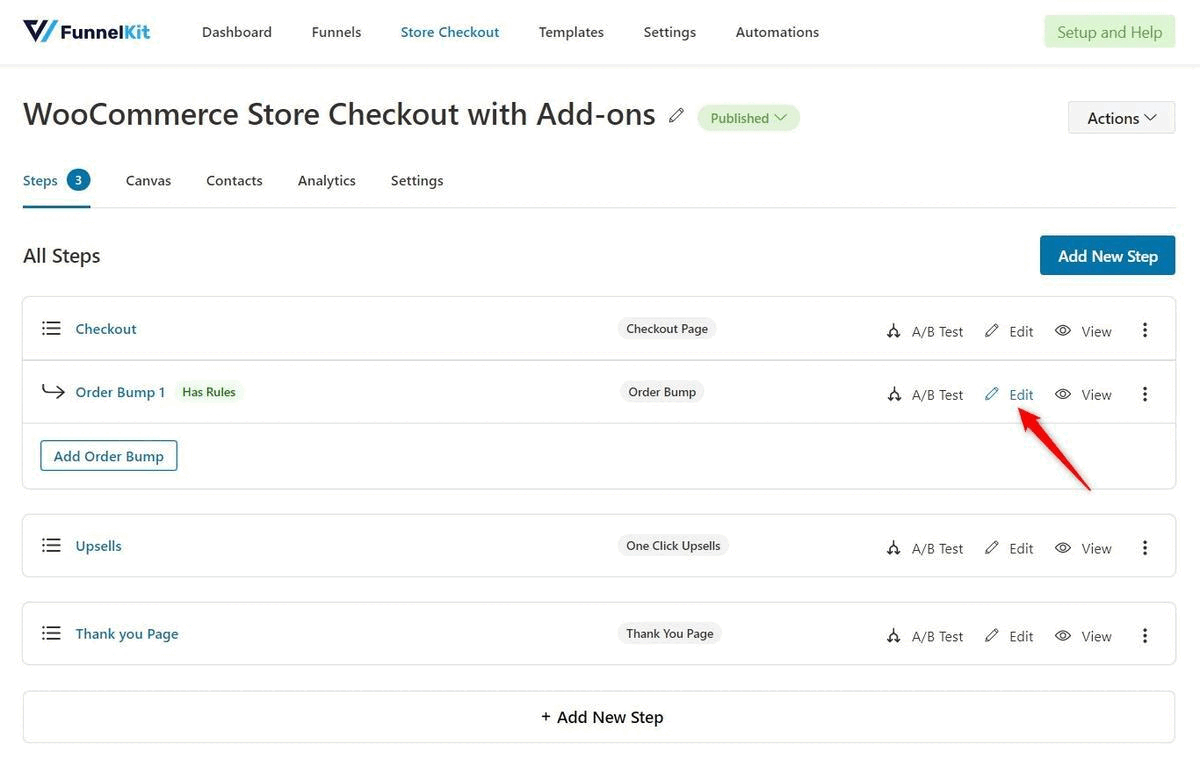Click the Add Order Bump button
This screenshot has width=1200, height=760.
pyautogui.click(x=109, y=456)
